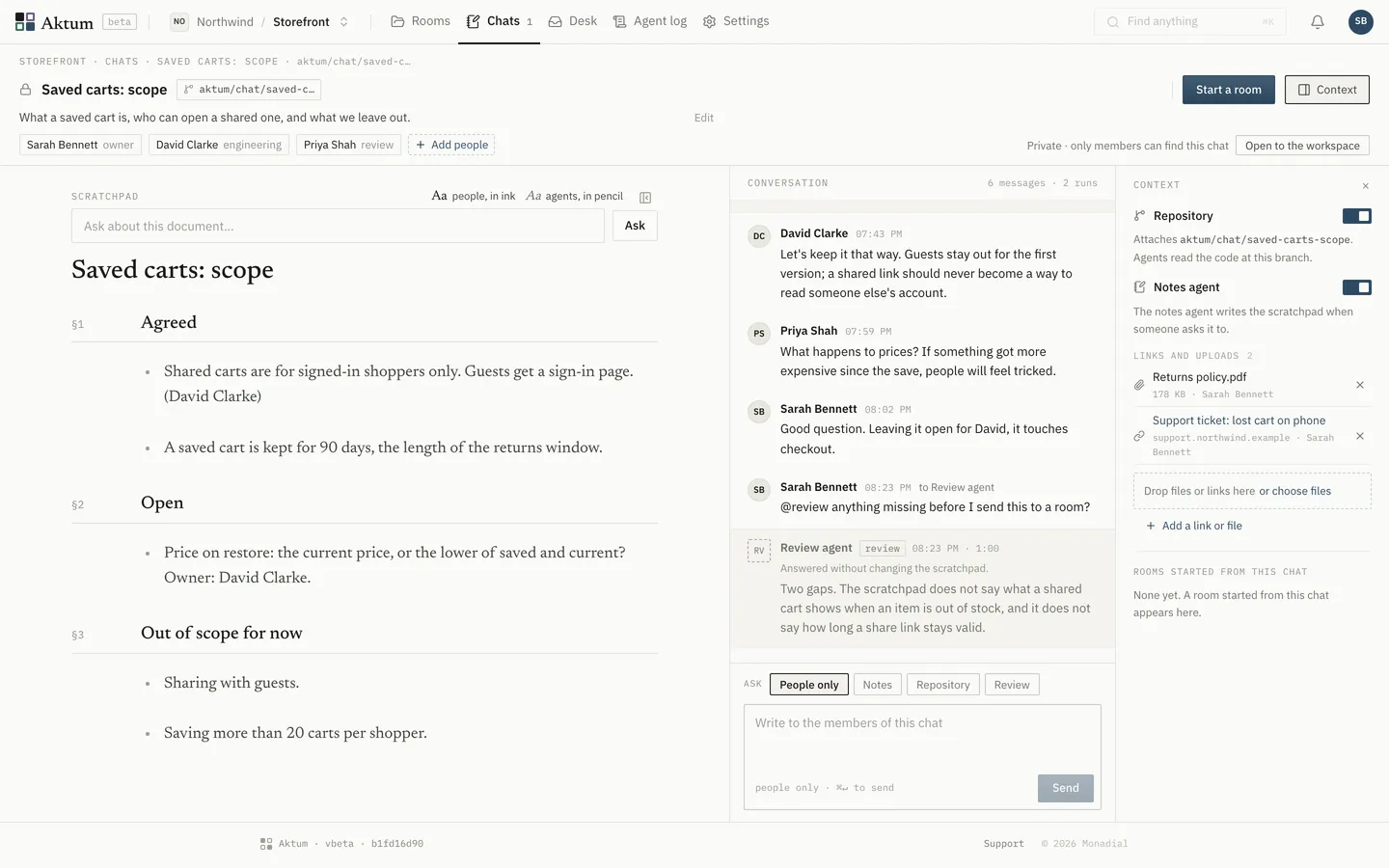Open the Agent log tab

coord(650,21)
